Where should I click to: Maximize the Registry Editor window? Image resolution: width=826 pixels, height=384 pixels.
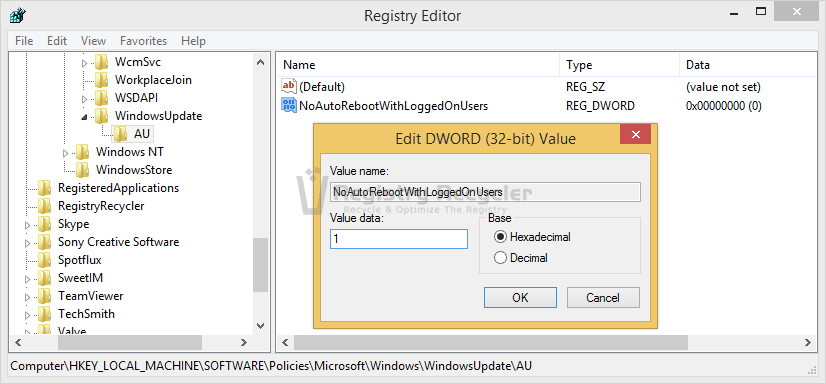pos(760,11)
